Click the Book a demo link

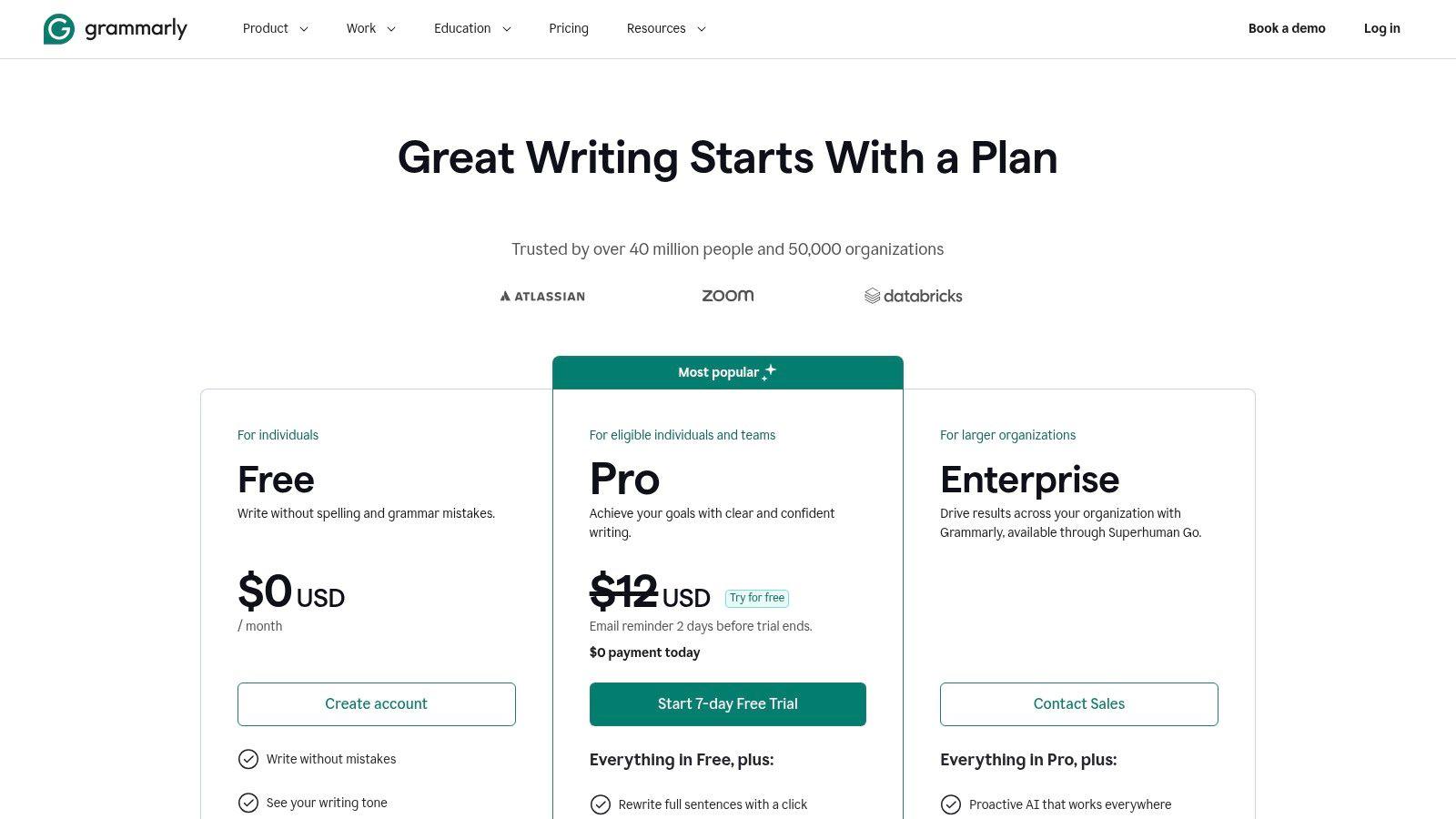pyautogui.click(x=1287, y=28)
